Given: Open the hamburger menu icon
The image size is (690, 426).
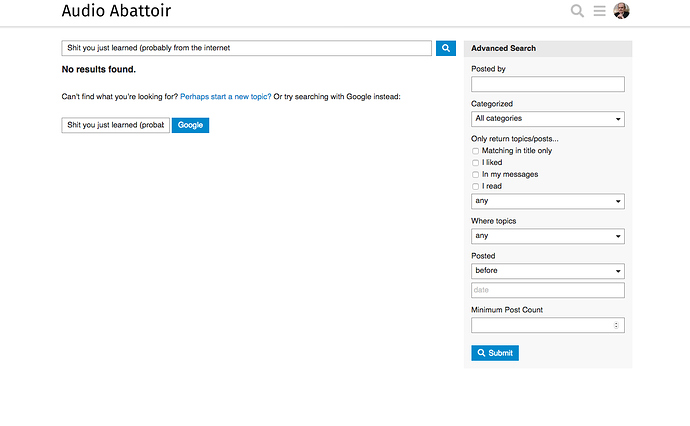Looking at the screenshot, I should click(x=599, y=11).
